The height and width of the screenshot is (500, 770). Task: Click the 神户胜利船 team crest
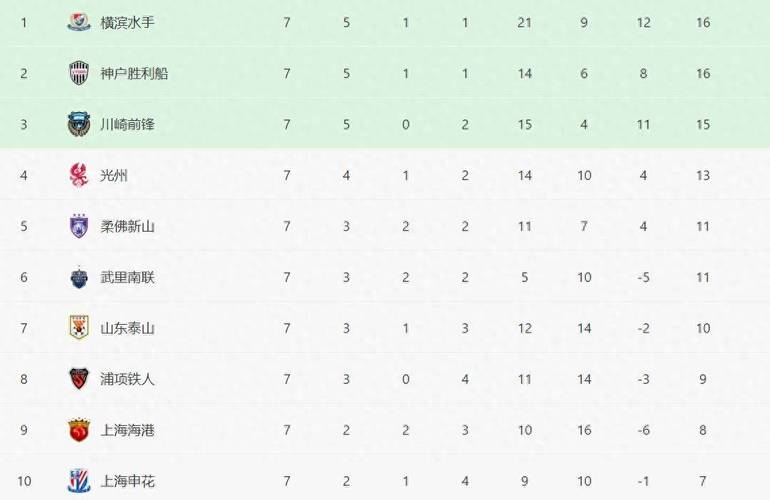click(x=79, y=73)
